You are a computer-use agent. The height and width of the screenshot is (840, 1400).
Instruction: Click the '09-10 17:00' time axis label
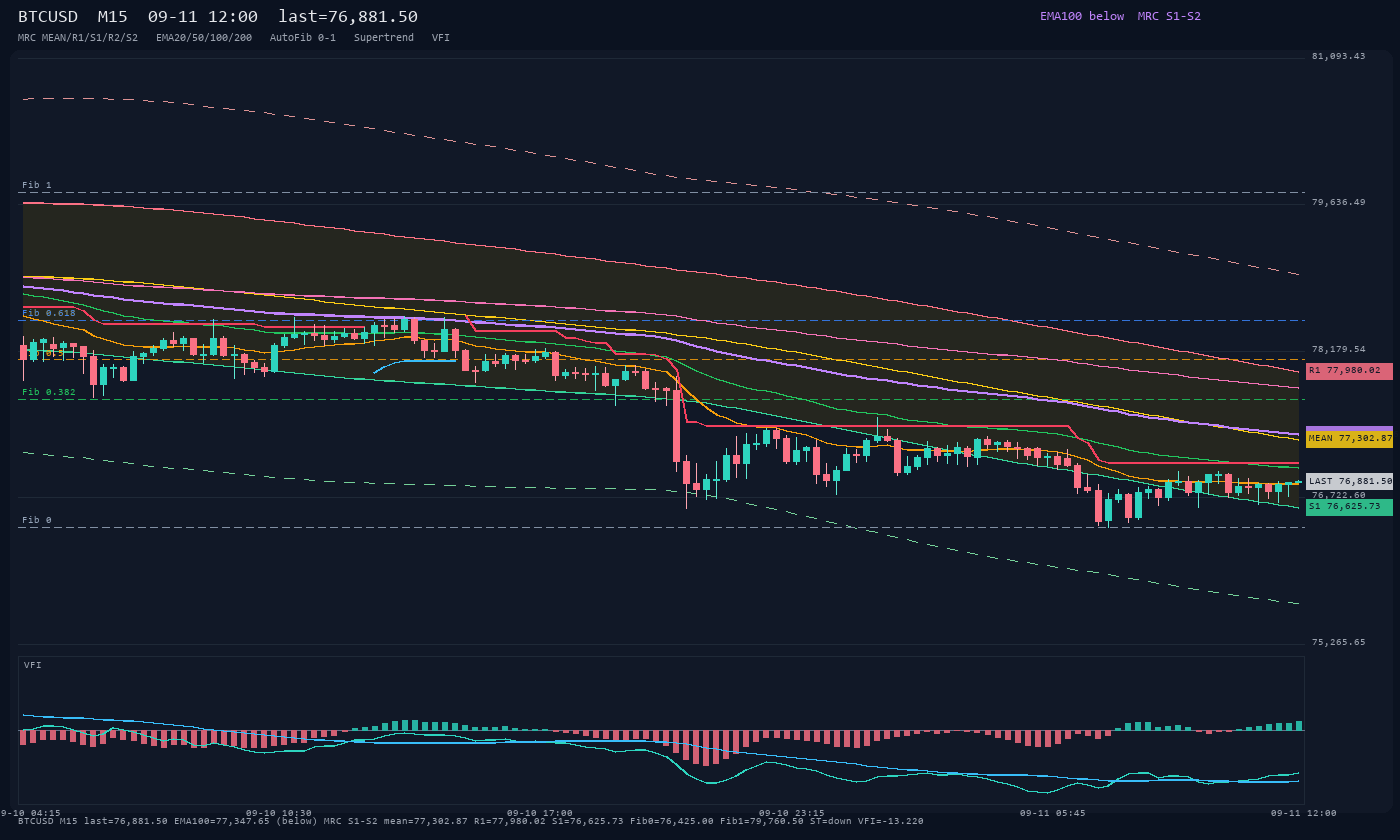pos(540,813)
